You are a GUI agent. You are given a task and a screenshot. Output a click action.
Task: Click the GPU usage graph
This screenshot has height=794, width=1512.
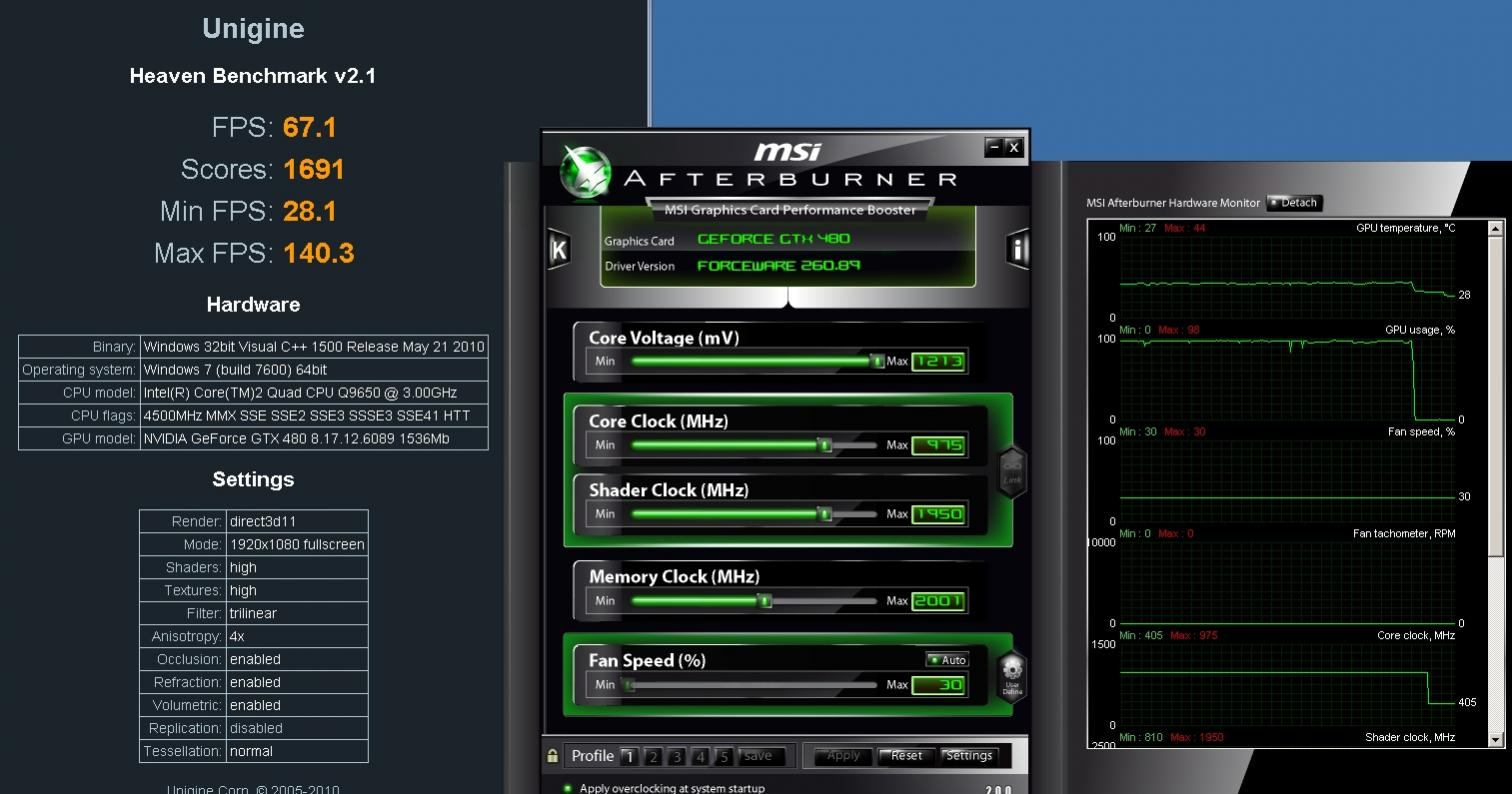(1287, 380)
